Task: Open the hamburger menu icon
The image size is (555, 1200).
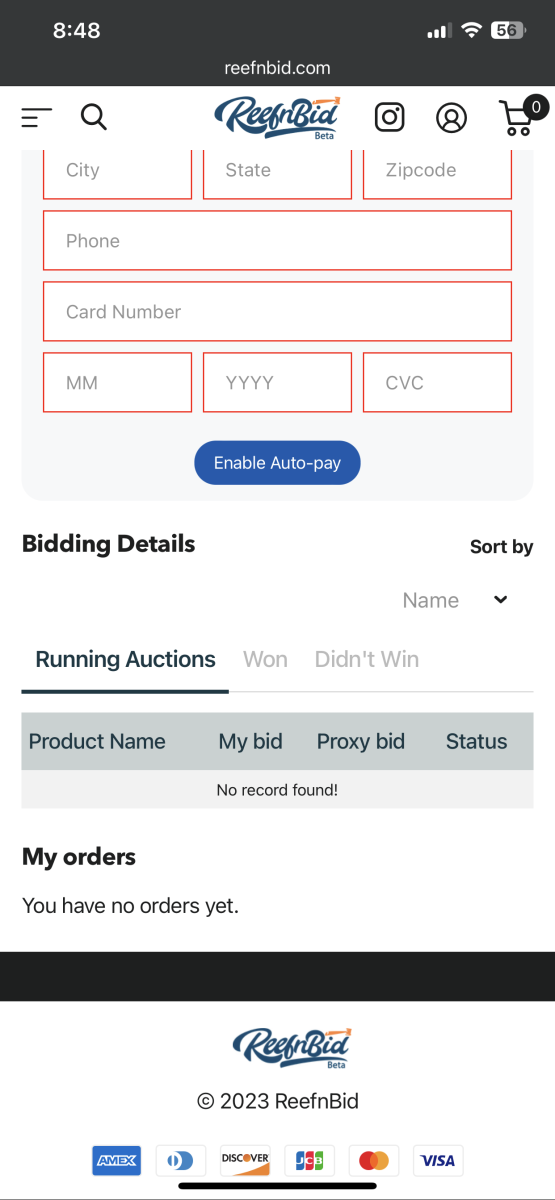Action: (x=36, y=118)
